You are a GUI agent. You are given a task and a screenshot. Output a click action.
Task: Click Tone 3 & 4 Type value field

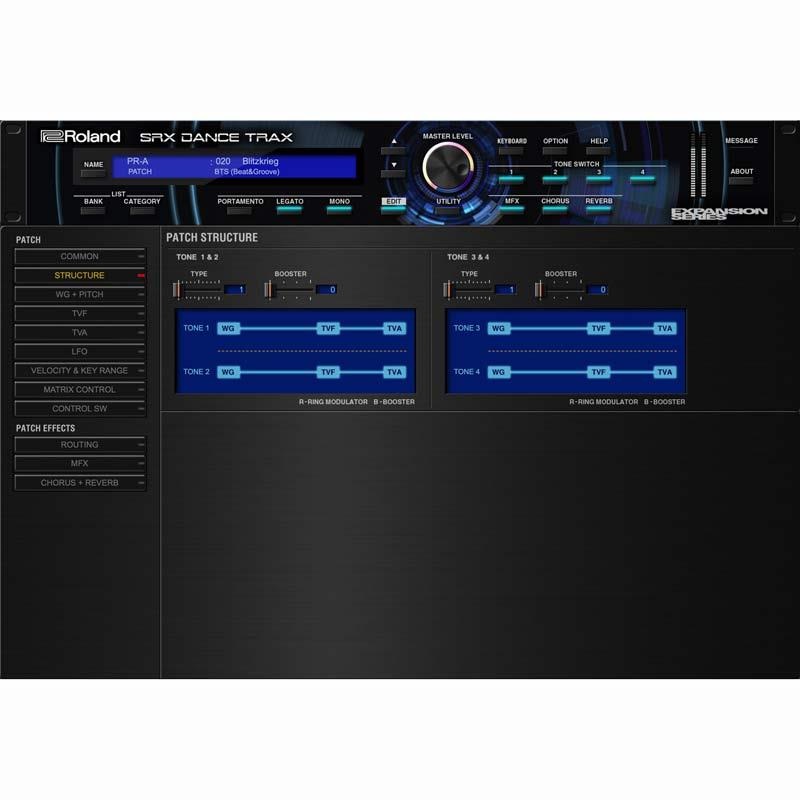(505, 290)
